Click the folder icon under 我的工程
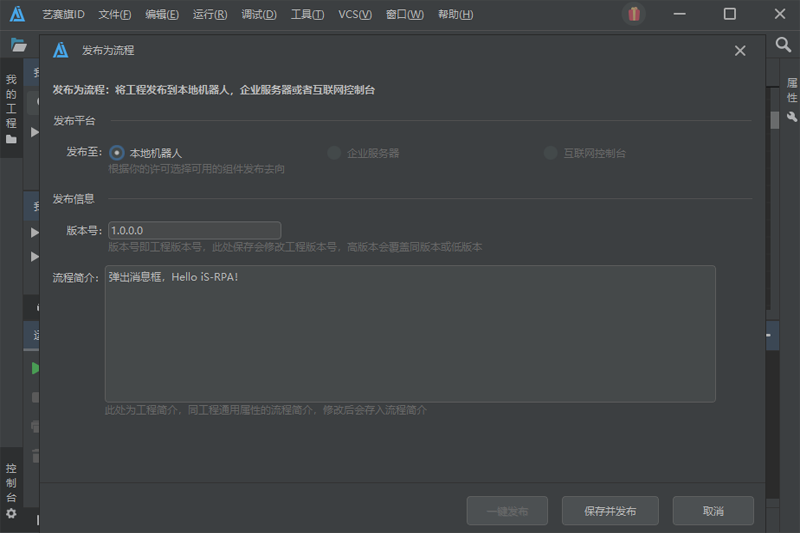 pos(11,139)
